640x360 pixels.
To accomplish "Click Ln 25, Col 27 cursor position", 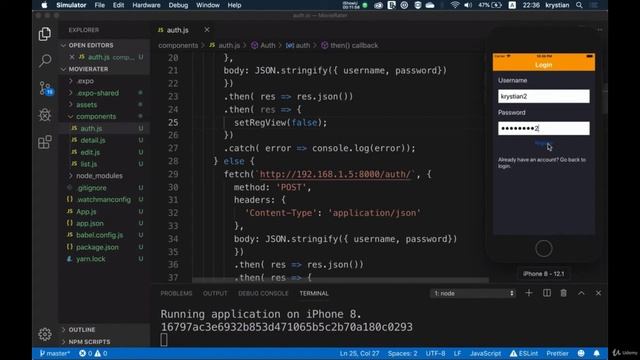I will 360,353.
